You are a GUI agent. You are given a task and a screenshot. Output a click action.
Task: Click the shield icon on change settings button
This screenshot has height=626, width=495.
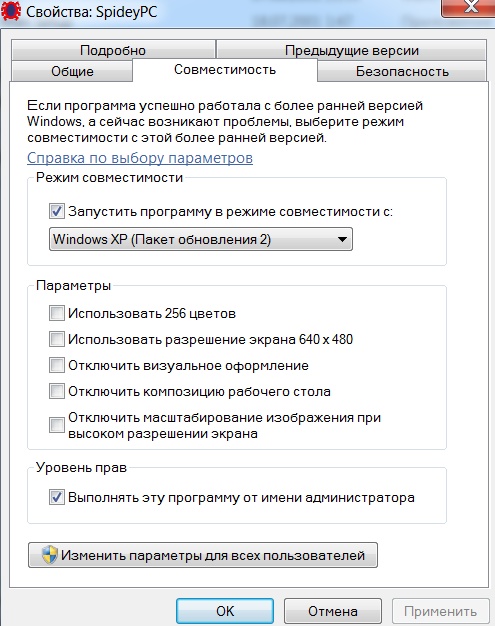point(50,555)
